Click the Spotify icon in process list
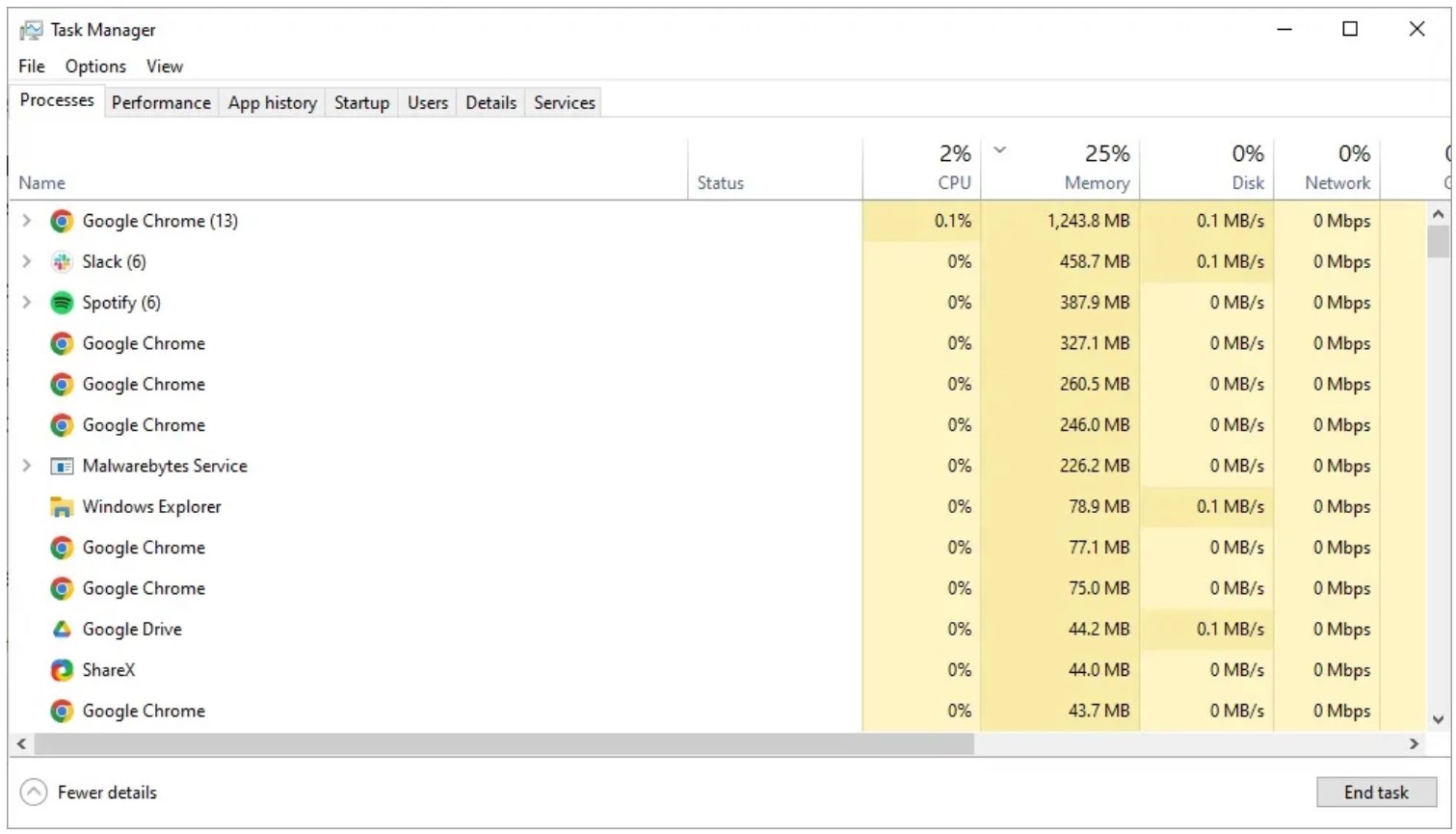The image size is (1456, 834). tap(62, 303)
